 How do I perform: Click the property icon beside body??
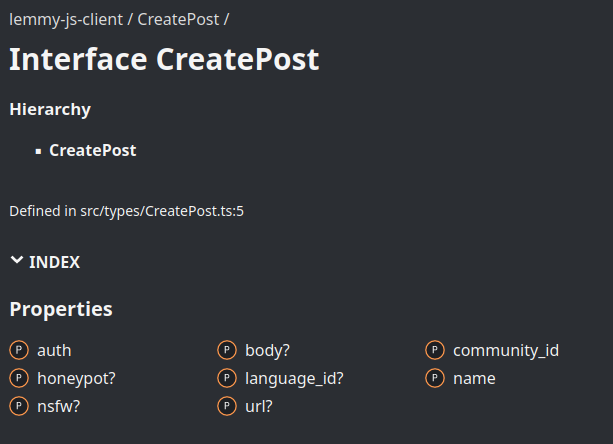227,350
